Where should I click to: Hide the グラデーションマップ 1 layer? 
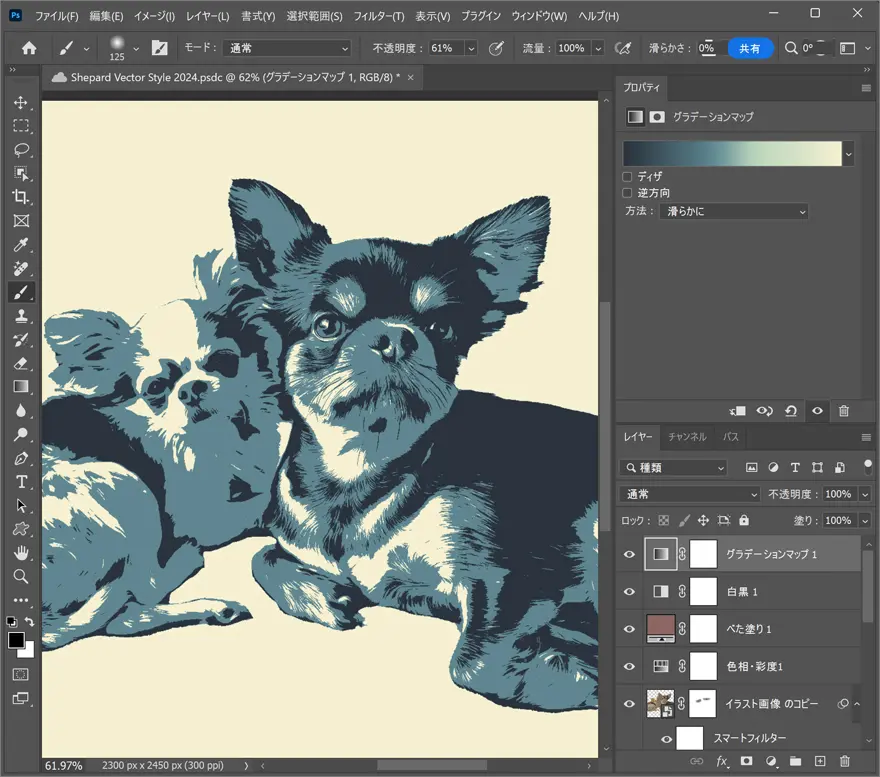(629, 553)
